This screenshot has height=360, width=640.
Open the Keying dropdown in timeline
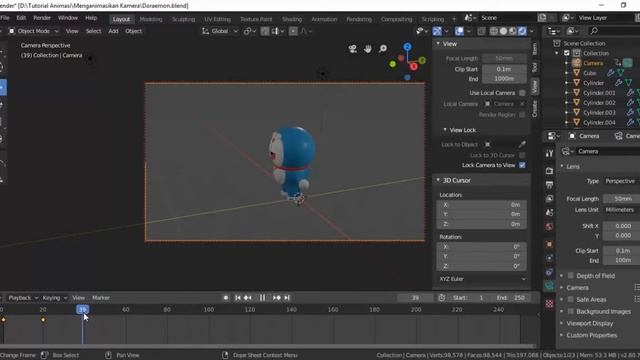[x=55, y=298]
